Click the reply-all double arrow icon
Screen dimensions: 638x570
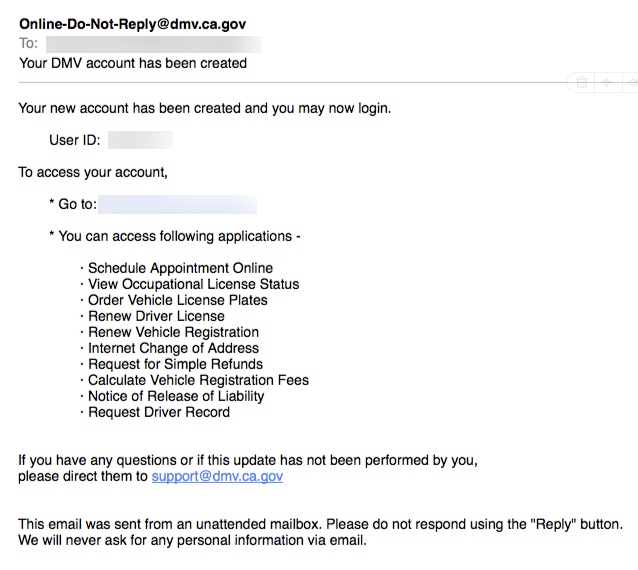(632, 83)
